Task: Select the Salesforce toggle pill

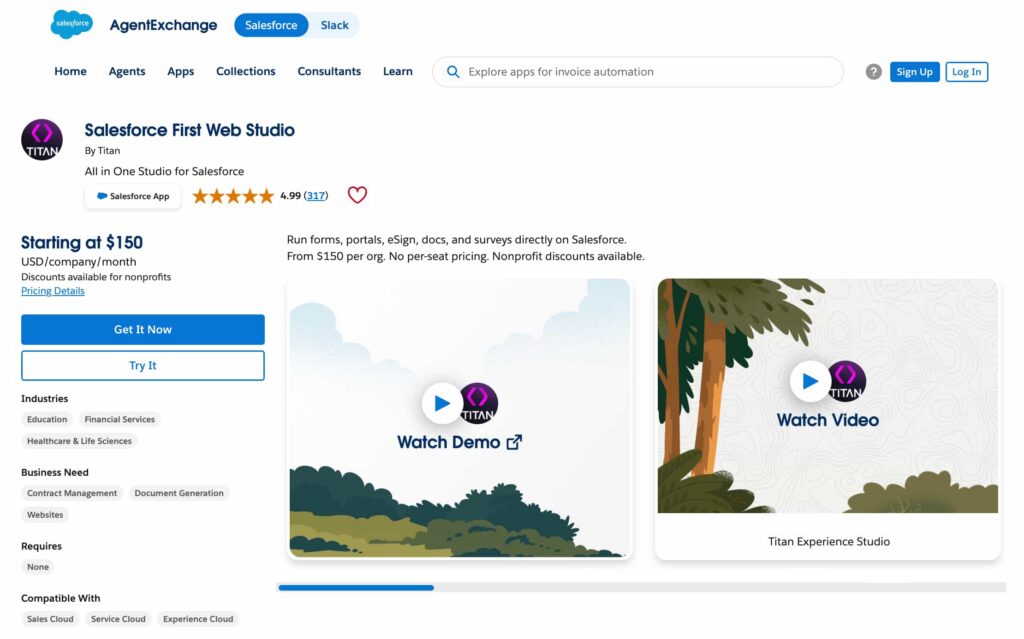Action: point(271,25)
